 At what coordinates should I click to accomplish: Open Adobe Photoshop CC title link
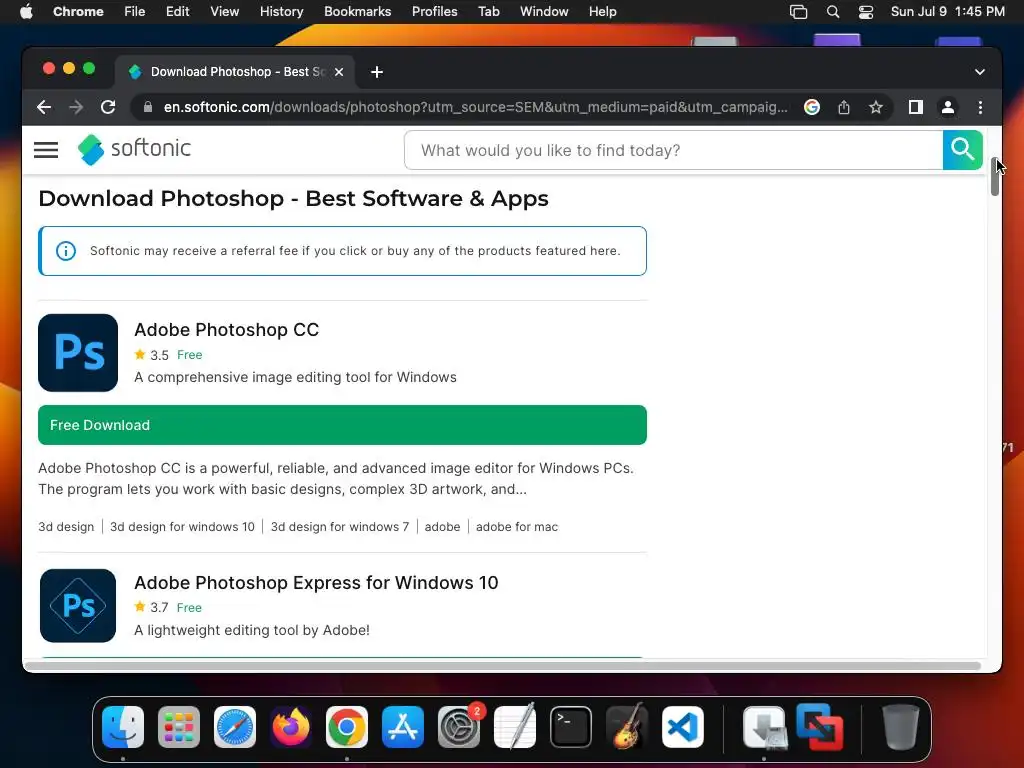click(x=227, y=330)
